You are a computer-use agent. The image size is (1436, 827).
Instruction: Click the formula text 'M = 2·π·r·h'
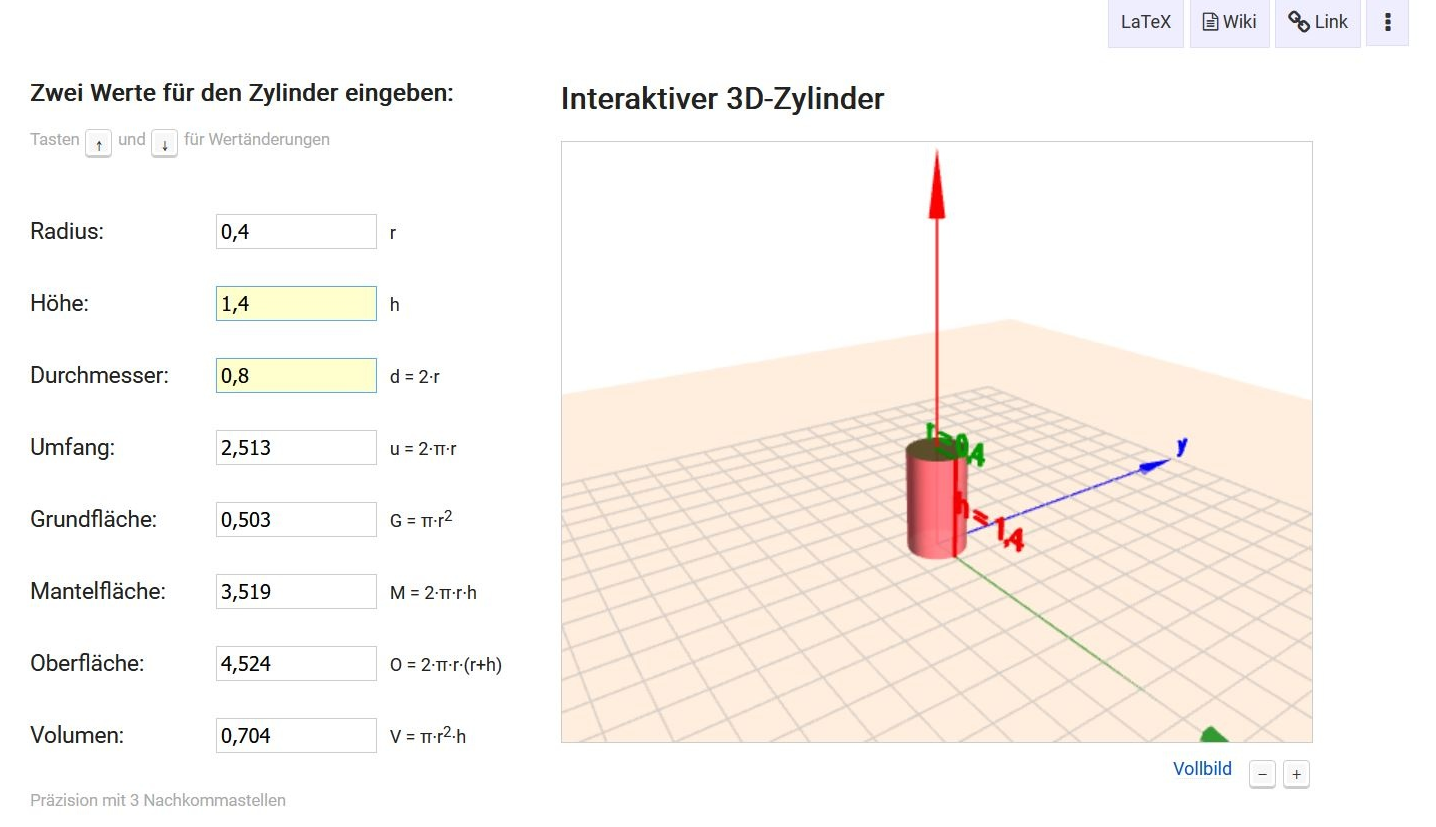[x=433, y=593]
